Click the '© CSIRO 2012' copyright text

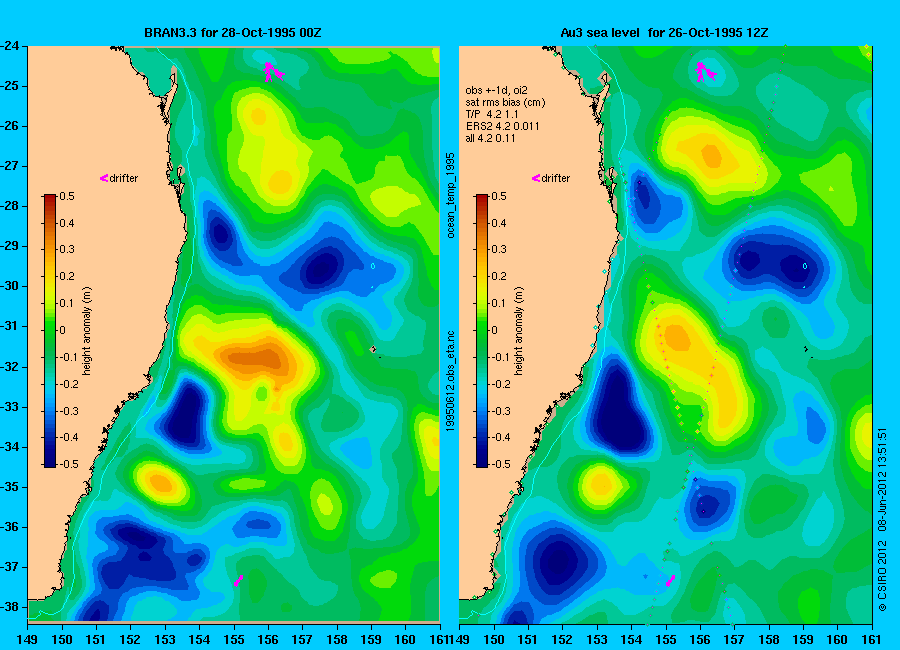882,575
